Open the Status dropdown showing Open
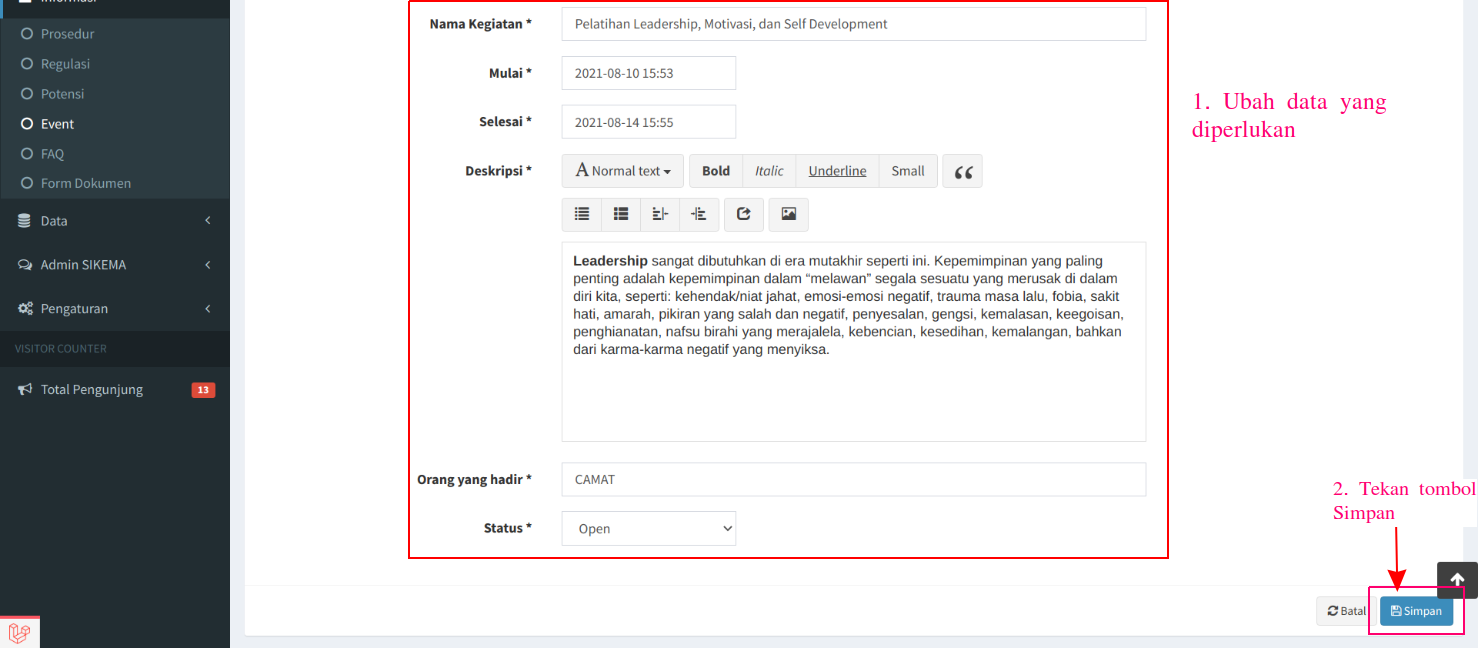 pos(648,528)
